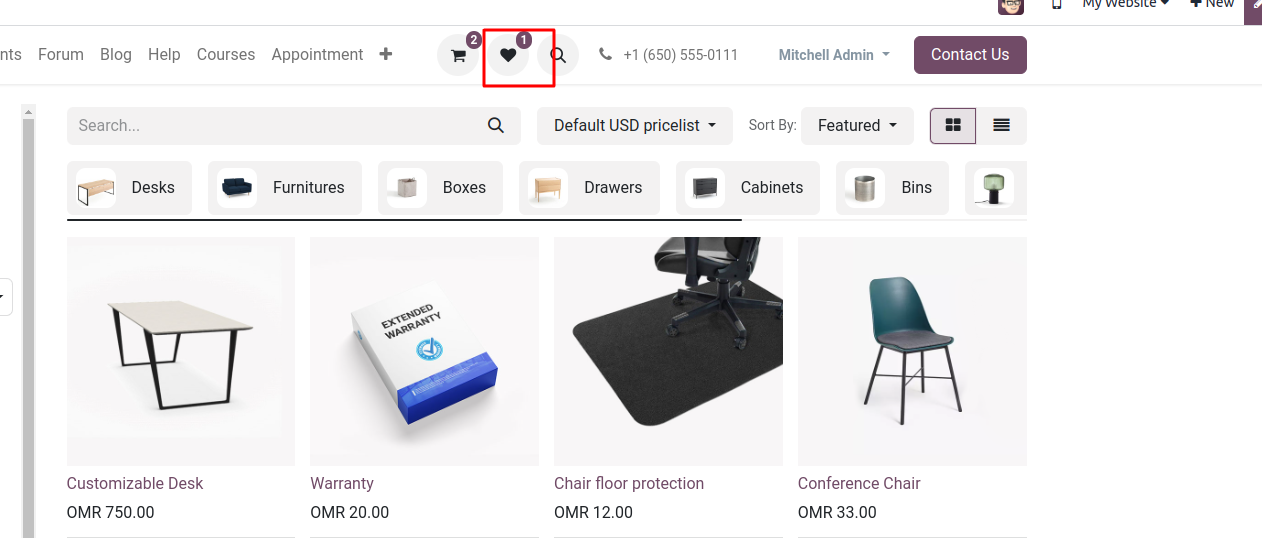Open the Courses menu item

click(x=226, y=54)
